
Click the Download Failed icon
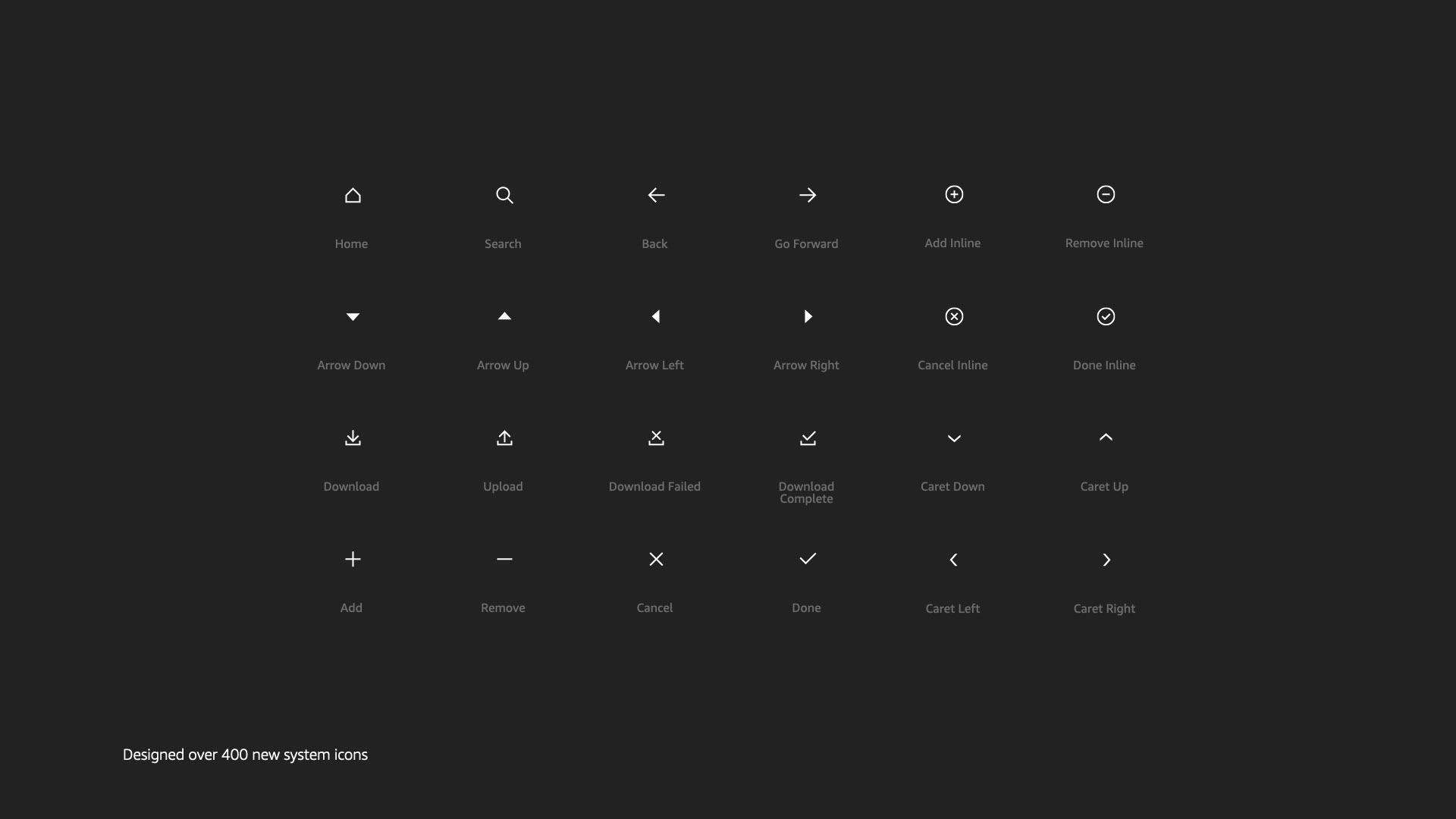tap(656, 438)
